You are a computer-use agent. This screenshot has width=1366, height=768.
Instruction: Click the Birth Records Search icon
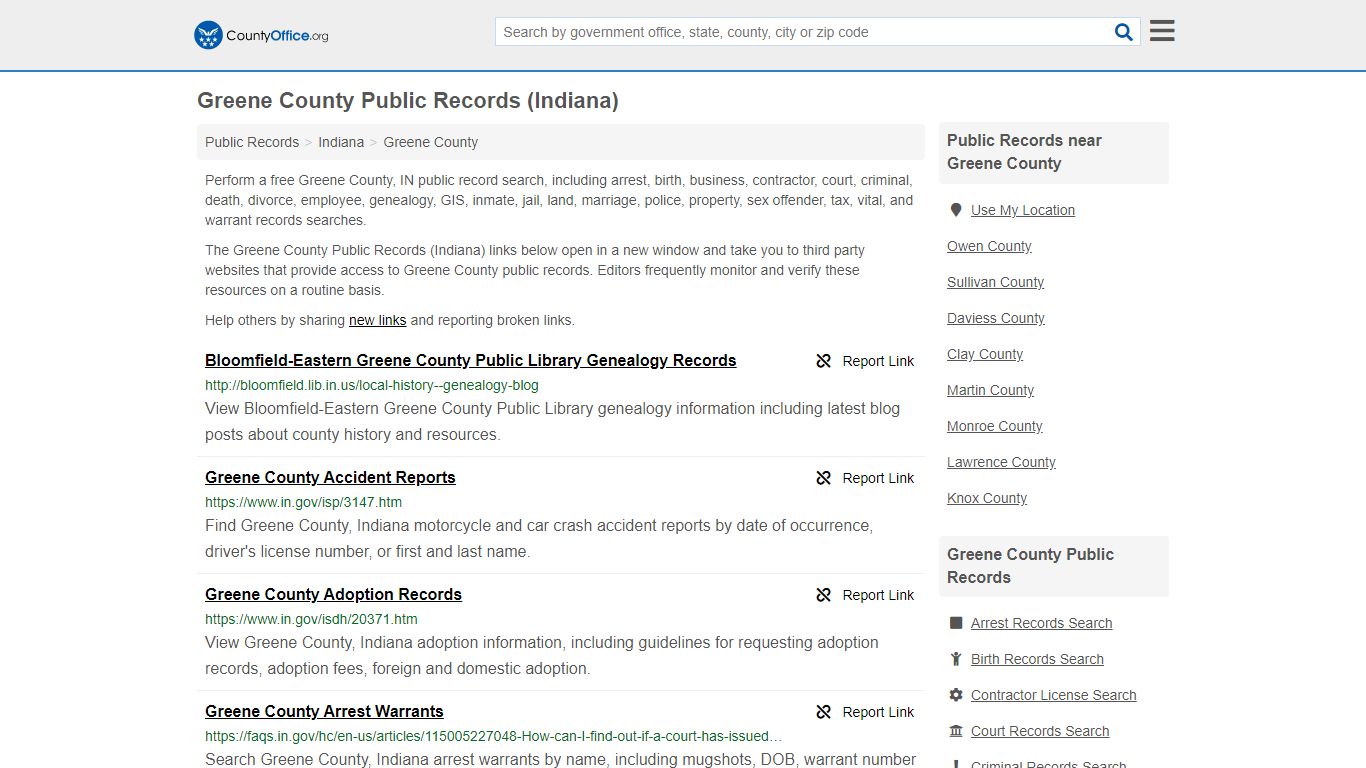[x=957, y=659]
